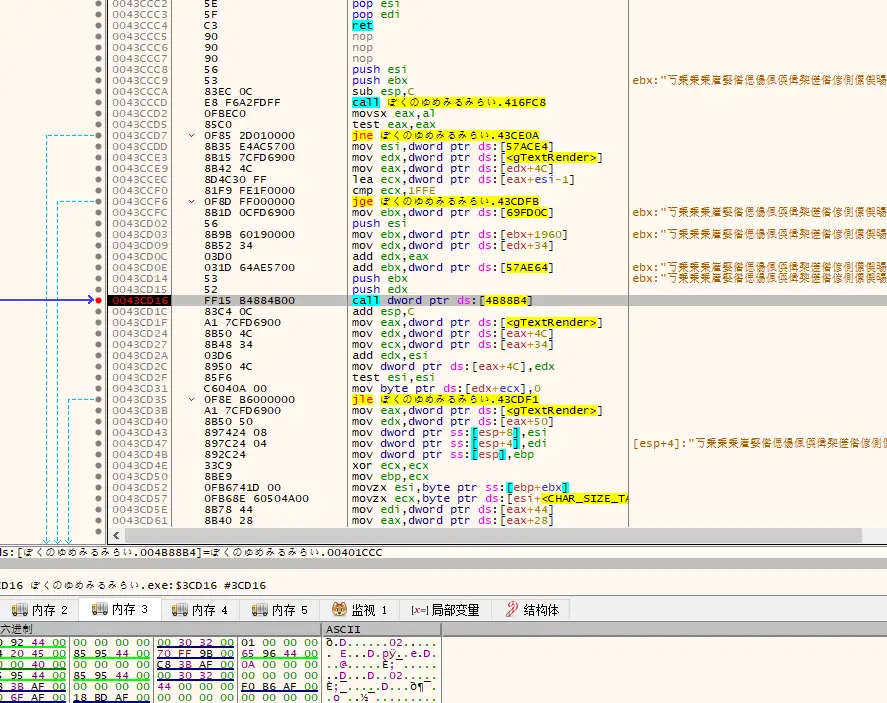Select the 'ret' instruction
The width and height of the screenshot is (887, 703).
[362, 25]
